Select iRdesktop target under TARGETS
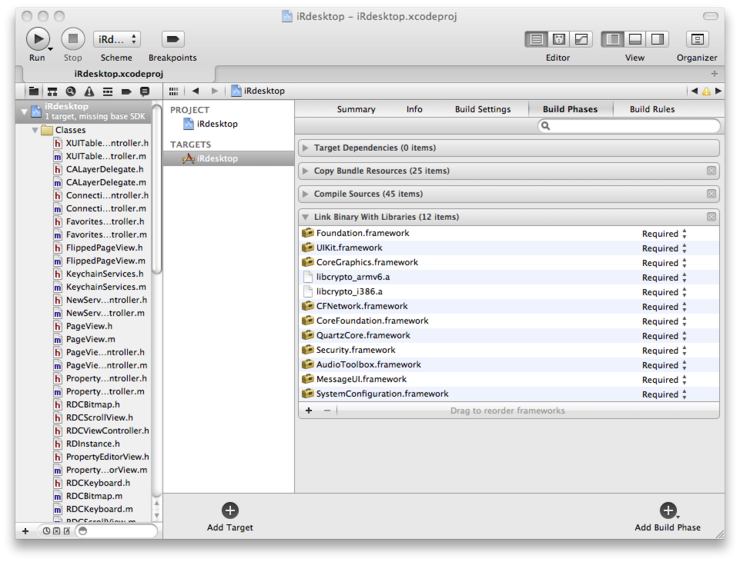 pyautogui.click(x=228, y=159)
